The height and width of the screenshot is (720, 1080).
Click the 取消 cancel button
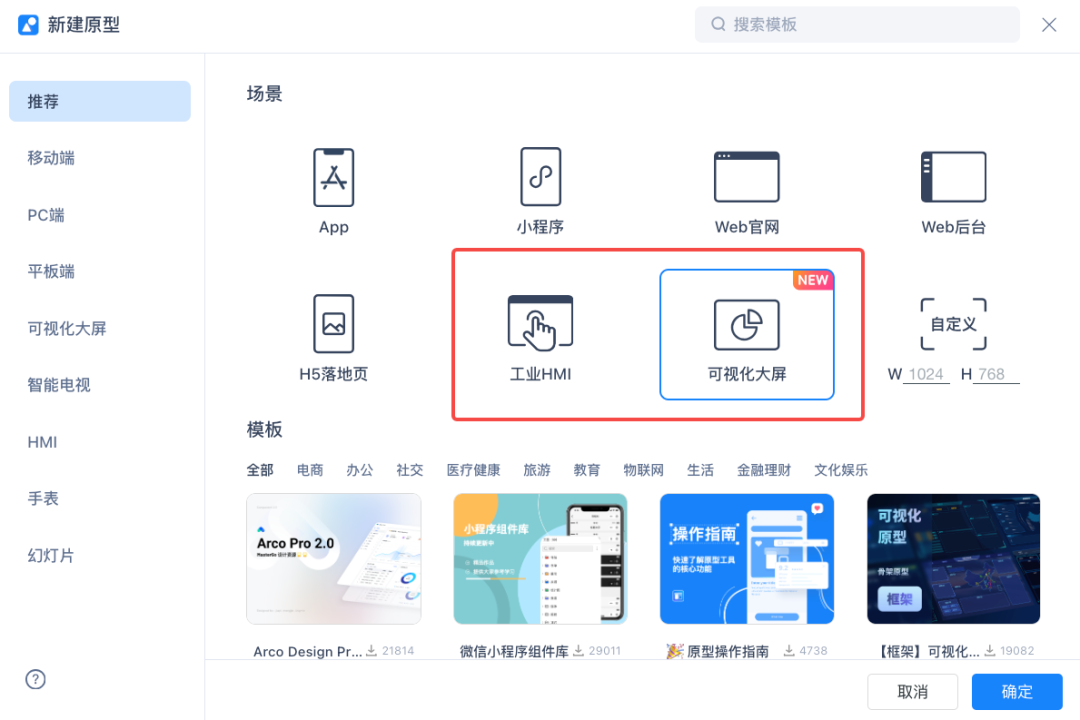913,691
